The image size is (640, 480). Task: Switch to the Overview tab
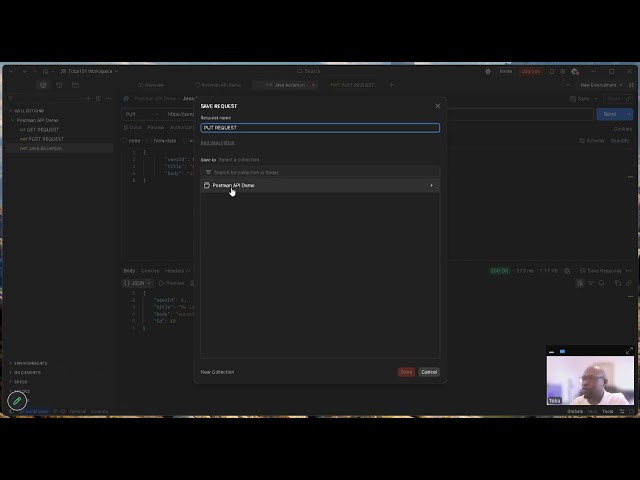coord(151,85)
